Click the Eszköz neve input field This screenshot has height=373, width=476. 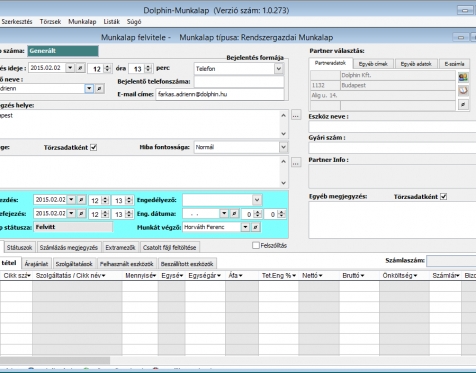(x=392, y=127)
